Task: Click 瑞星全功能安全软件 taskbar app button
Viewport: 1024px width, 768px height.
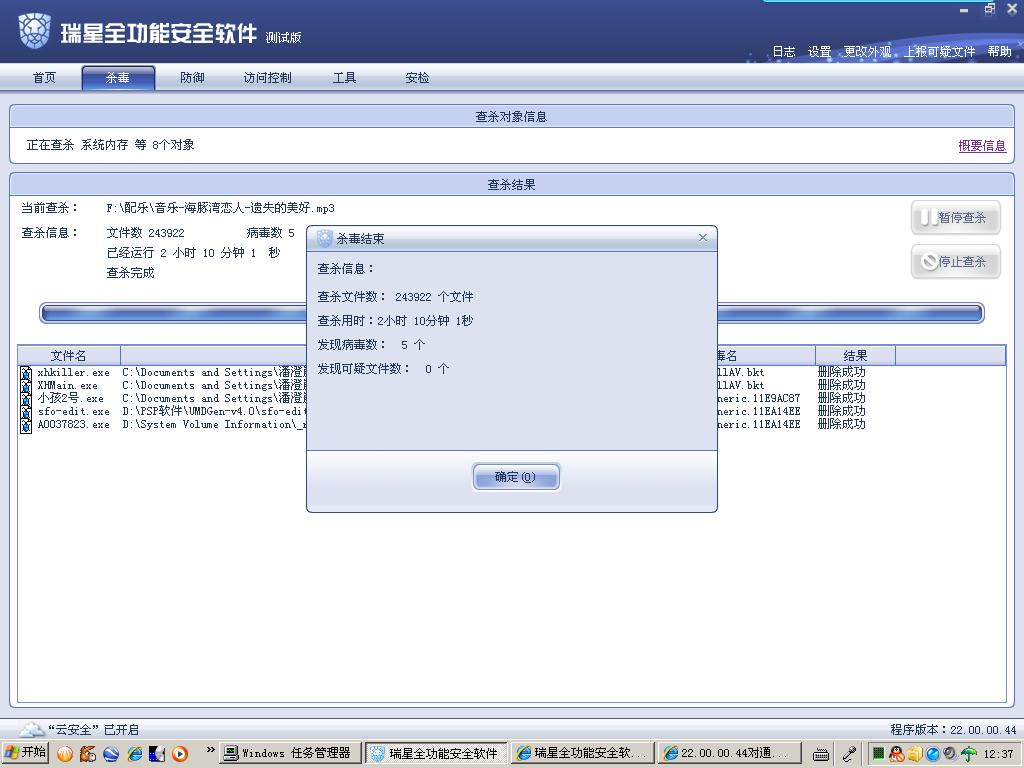Action: 436,754
